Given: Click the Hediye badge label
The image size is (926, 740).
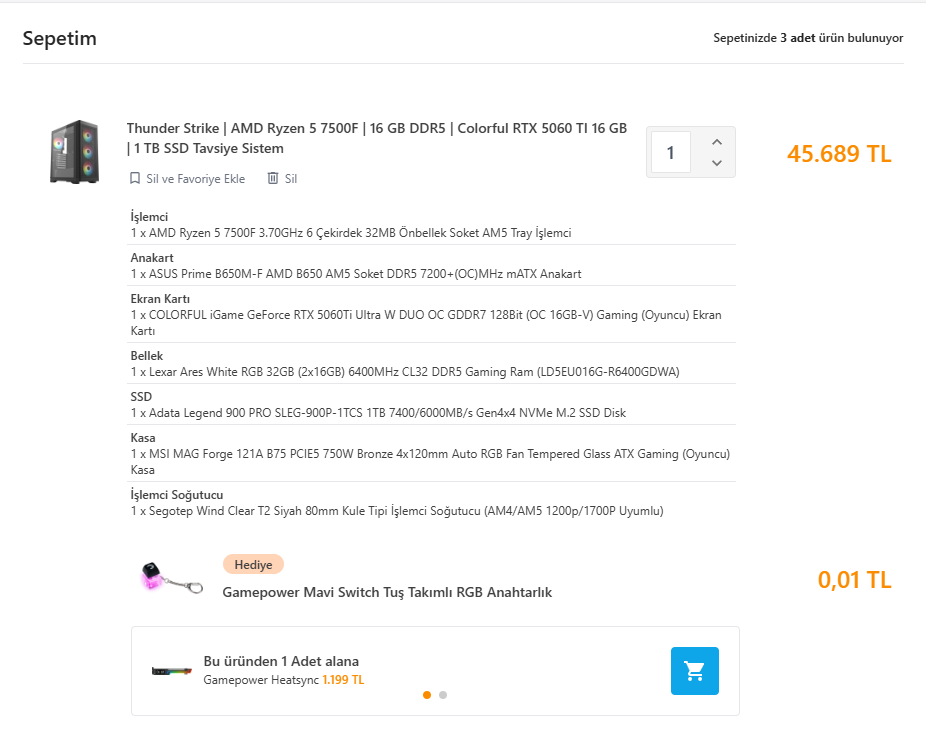Looking at the screenshot, I should click(x=253, y=565).
